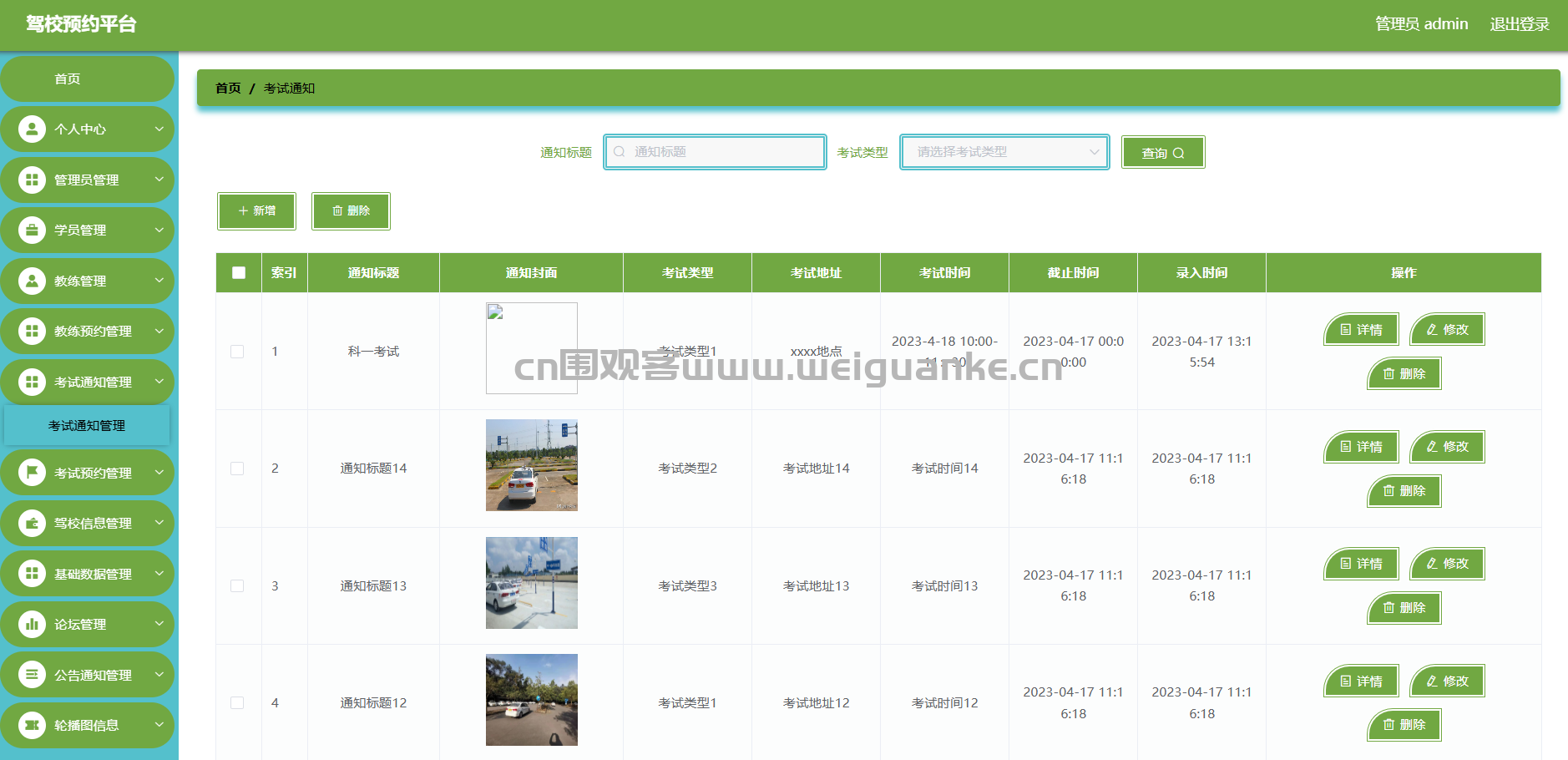Open cover thumbnail for 通知标题12
This screenshot has height=760, width=1568.
point(532,700)
